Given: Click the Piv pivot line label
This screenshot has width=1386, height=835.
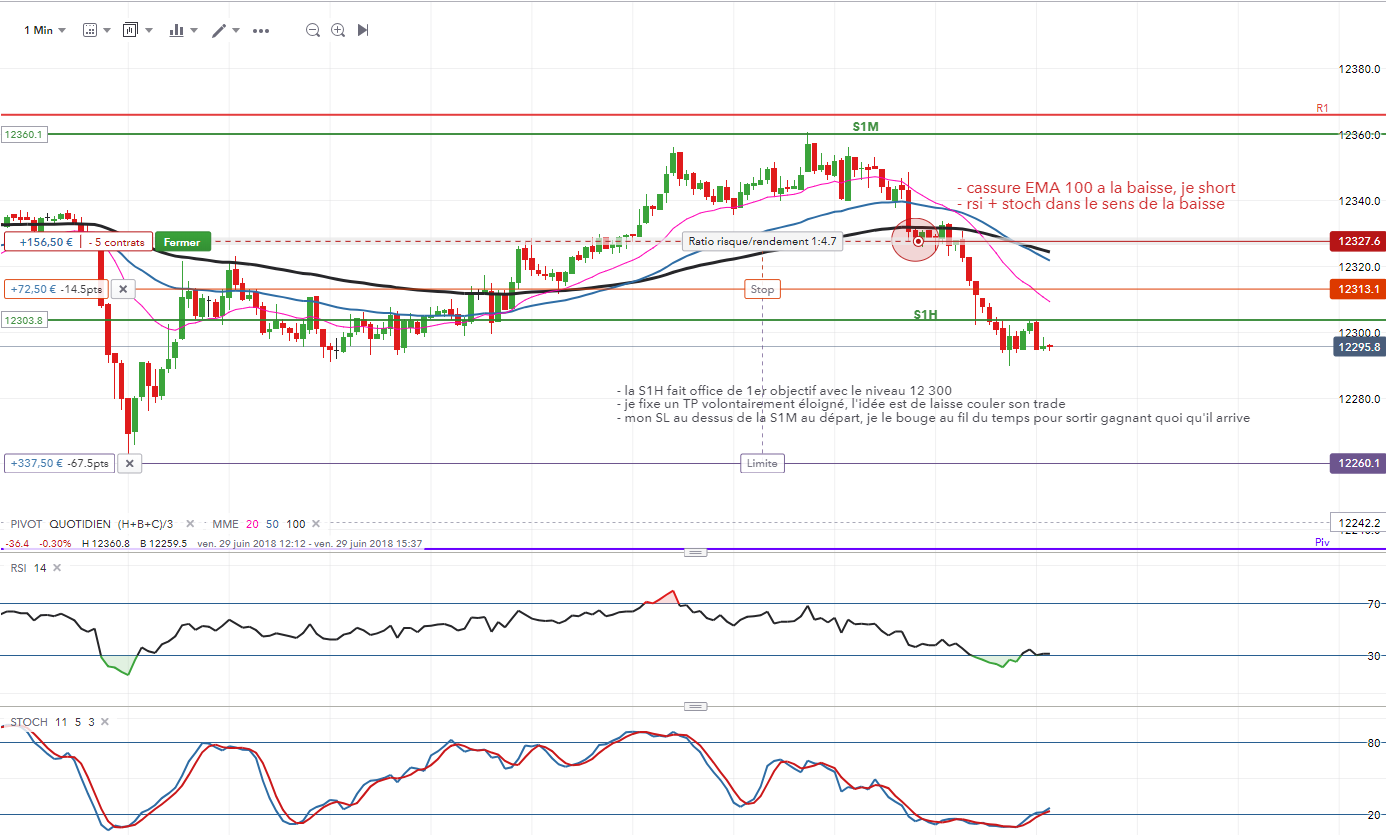Looking at the screenshot, I should pyautogui.click(x=1322, y=542).
